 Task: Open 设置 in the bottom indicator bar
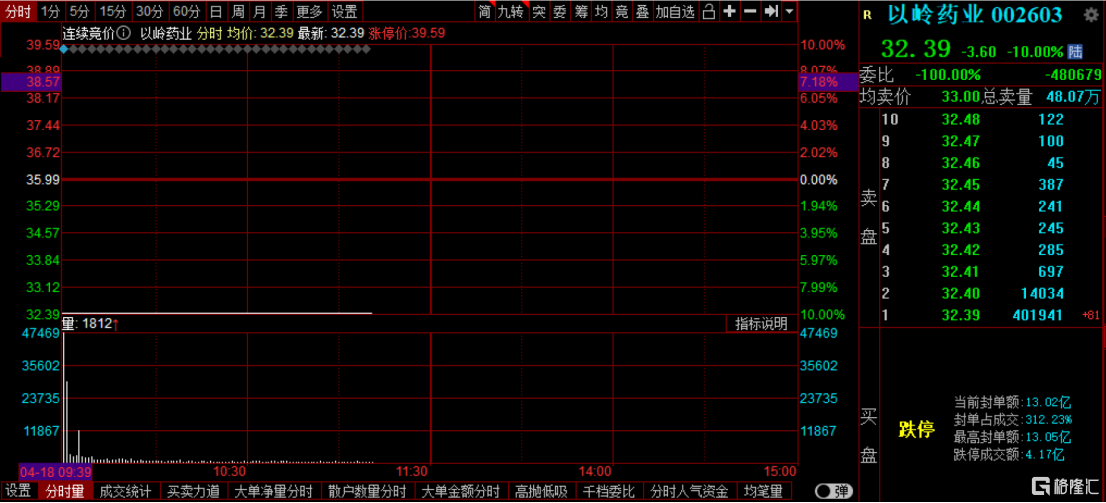(x=18, y=491)
